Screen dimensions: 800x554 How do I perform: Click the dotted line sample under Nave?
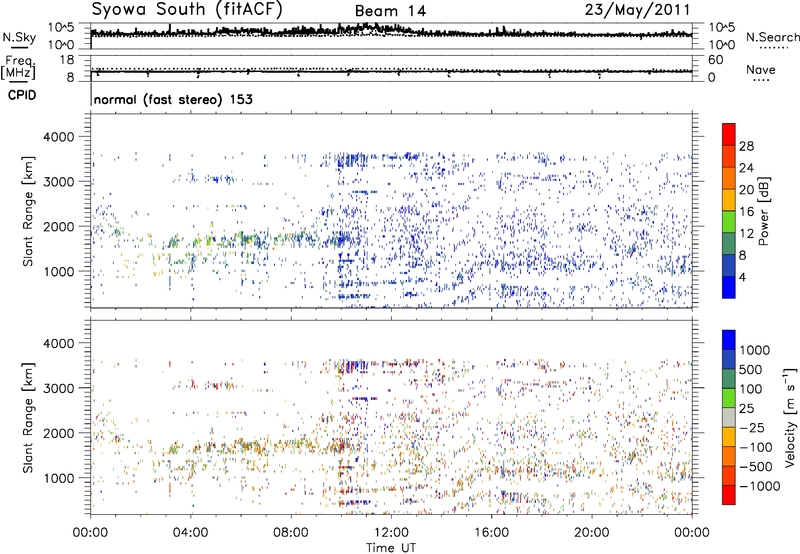pyautogui.click(x=761, y=80)
